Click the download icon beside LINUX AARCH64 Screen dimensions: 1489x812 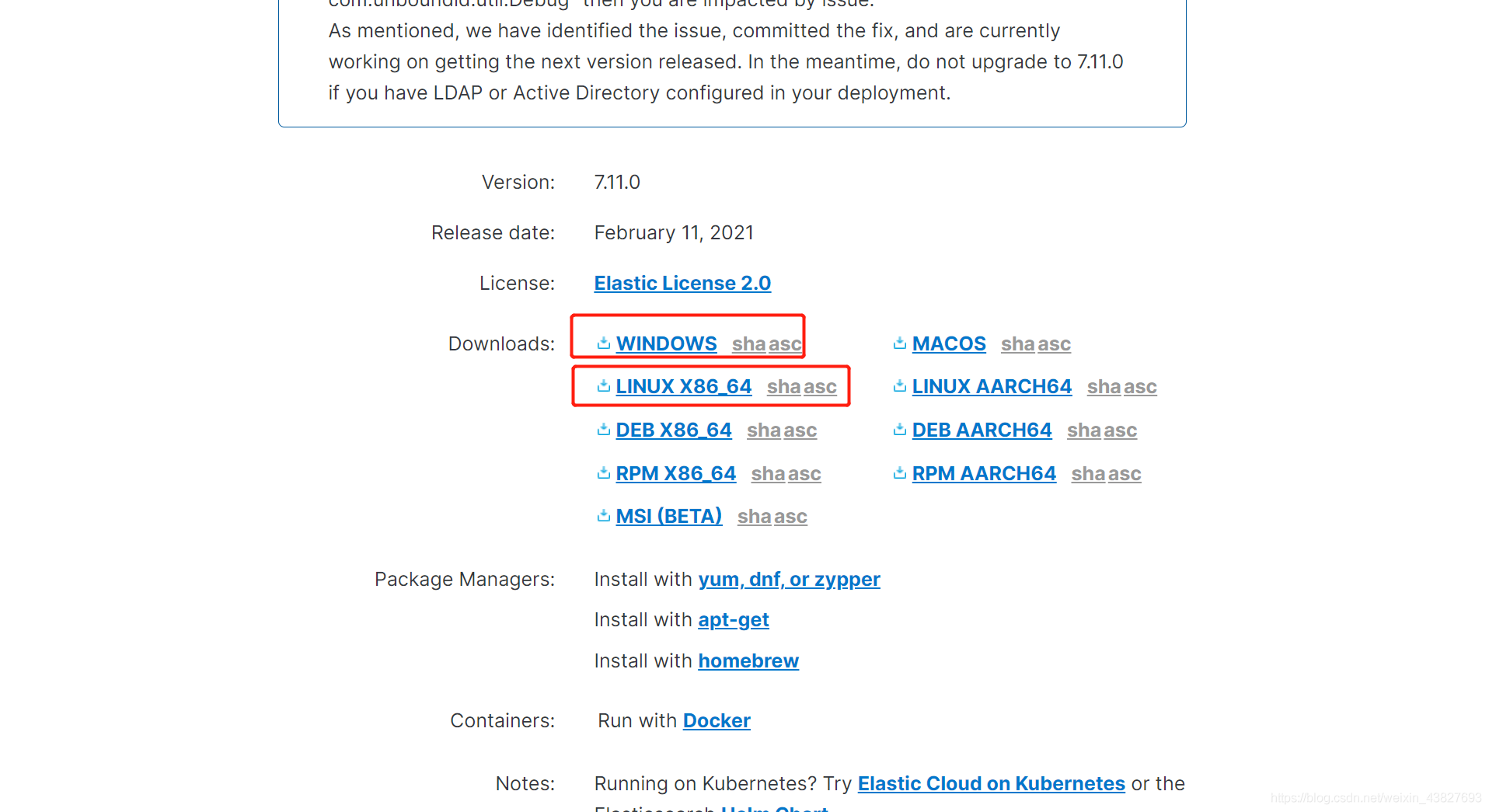[900, 385]
